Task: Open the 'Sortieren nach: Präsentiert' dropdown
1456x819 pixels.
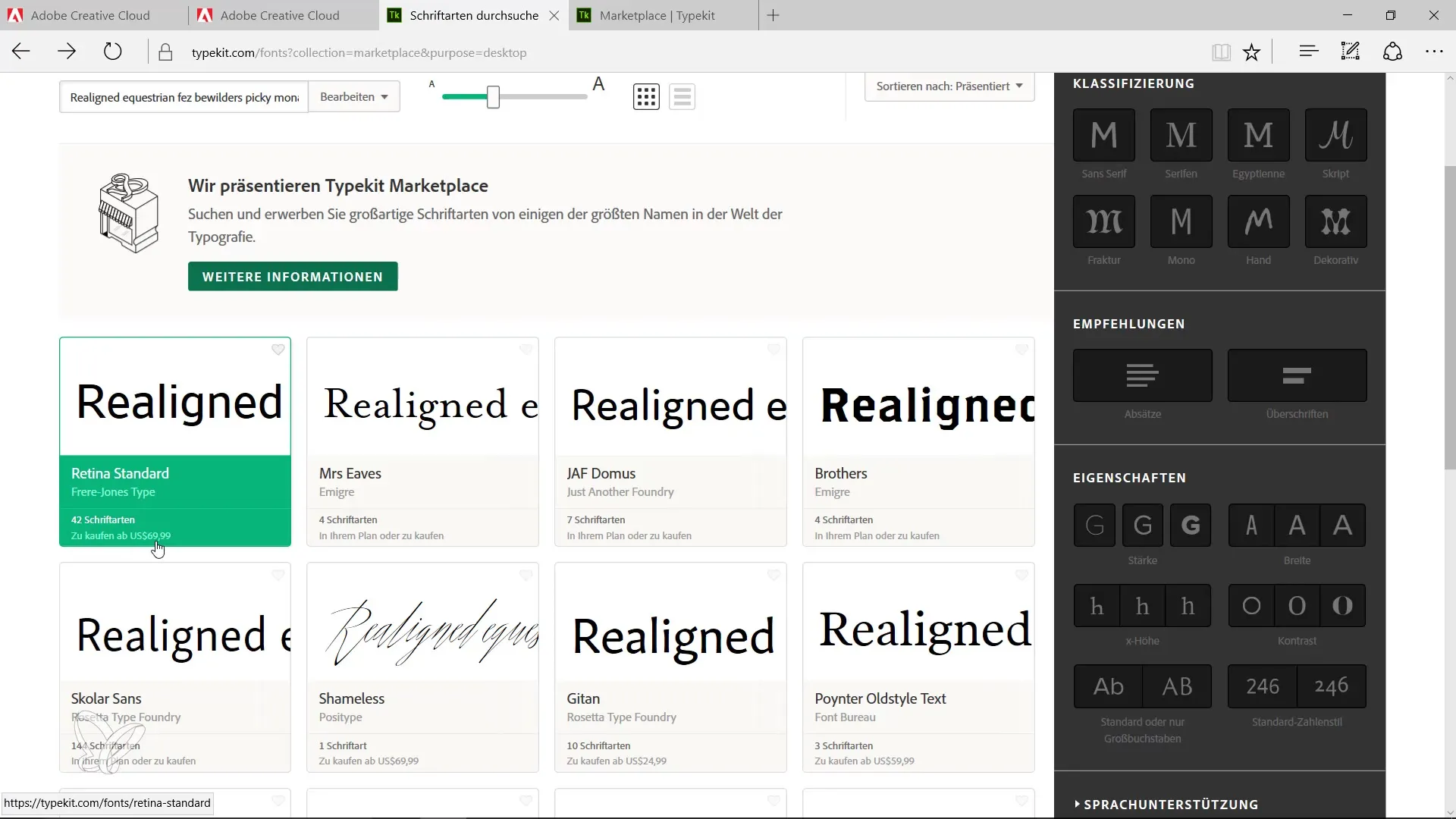Action: 949,86
